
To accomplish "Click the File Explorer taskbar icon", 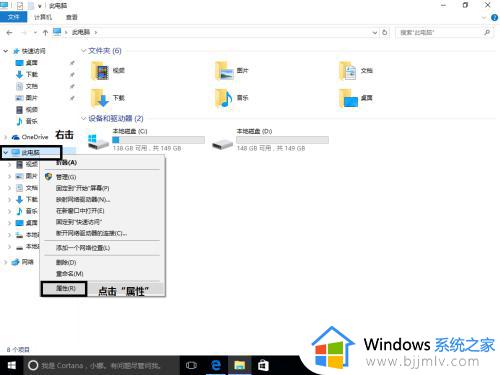I will click(239, 366).
